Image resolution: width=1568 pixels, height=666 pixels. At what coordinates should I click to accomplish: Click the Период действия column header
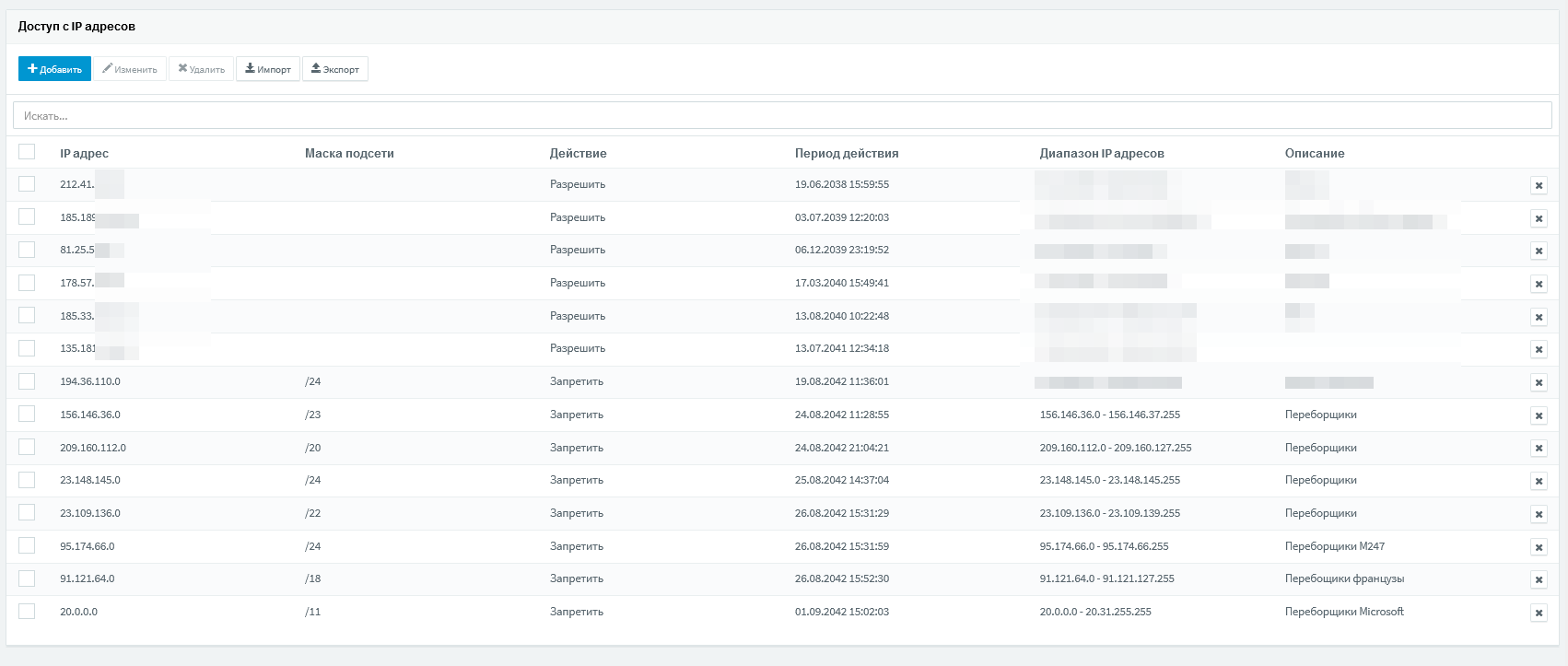(x=847, y=153)
